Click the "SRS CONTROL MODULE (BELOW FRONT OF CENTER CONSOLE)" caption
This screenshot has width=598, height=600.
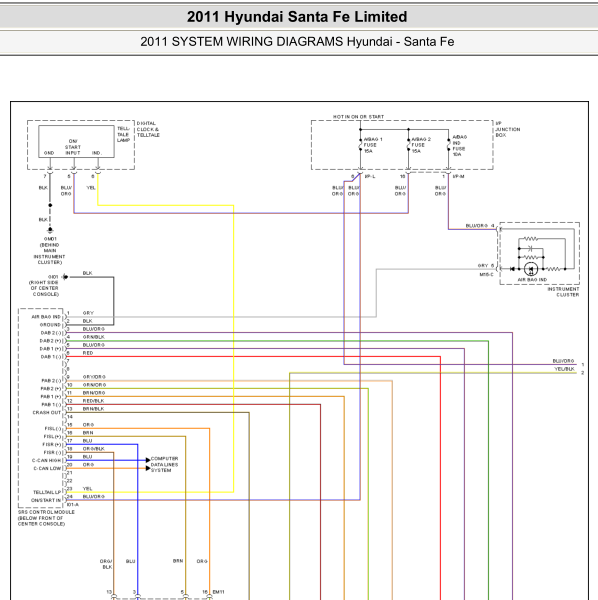(x=46, y=518)
